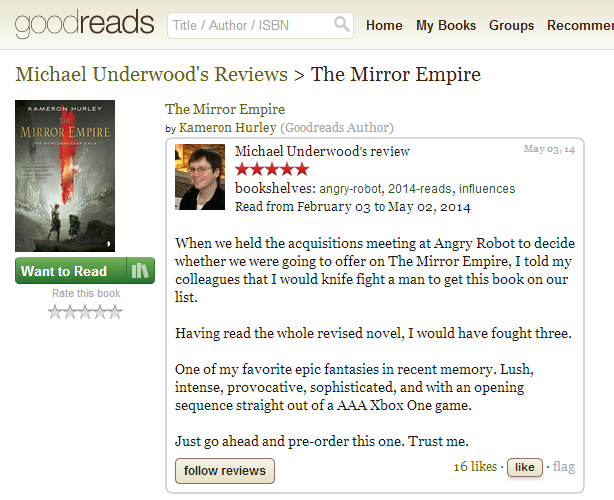
Task: Rate this book one star
Action: [55, 312]
